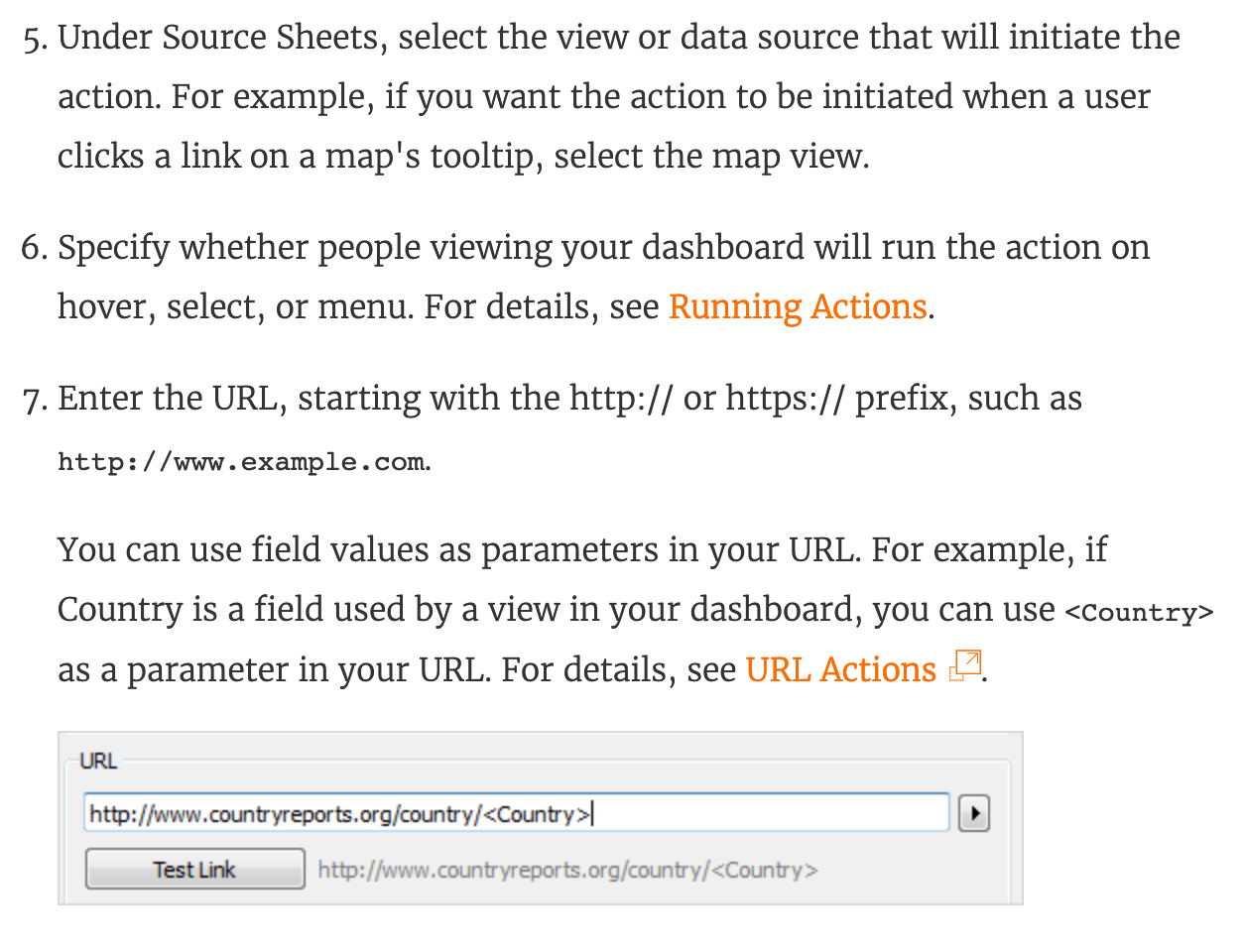Viewport: 1244px width, 952px height.
Task: Click the <Country> code parameter in the paragraph
Action: coord(1139,612)
